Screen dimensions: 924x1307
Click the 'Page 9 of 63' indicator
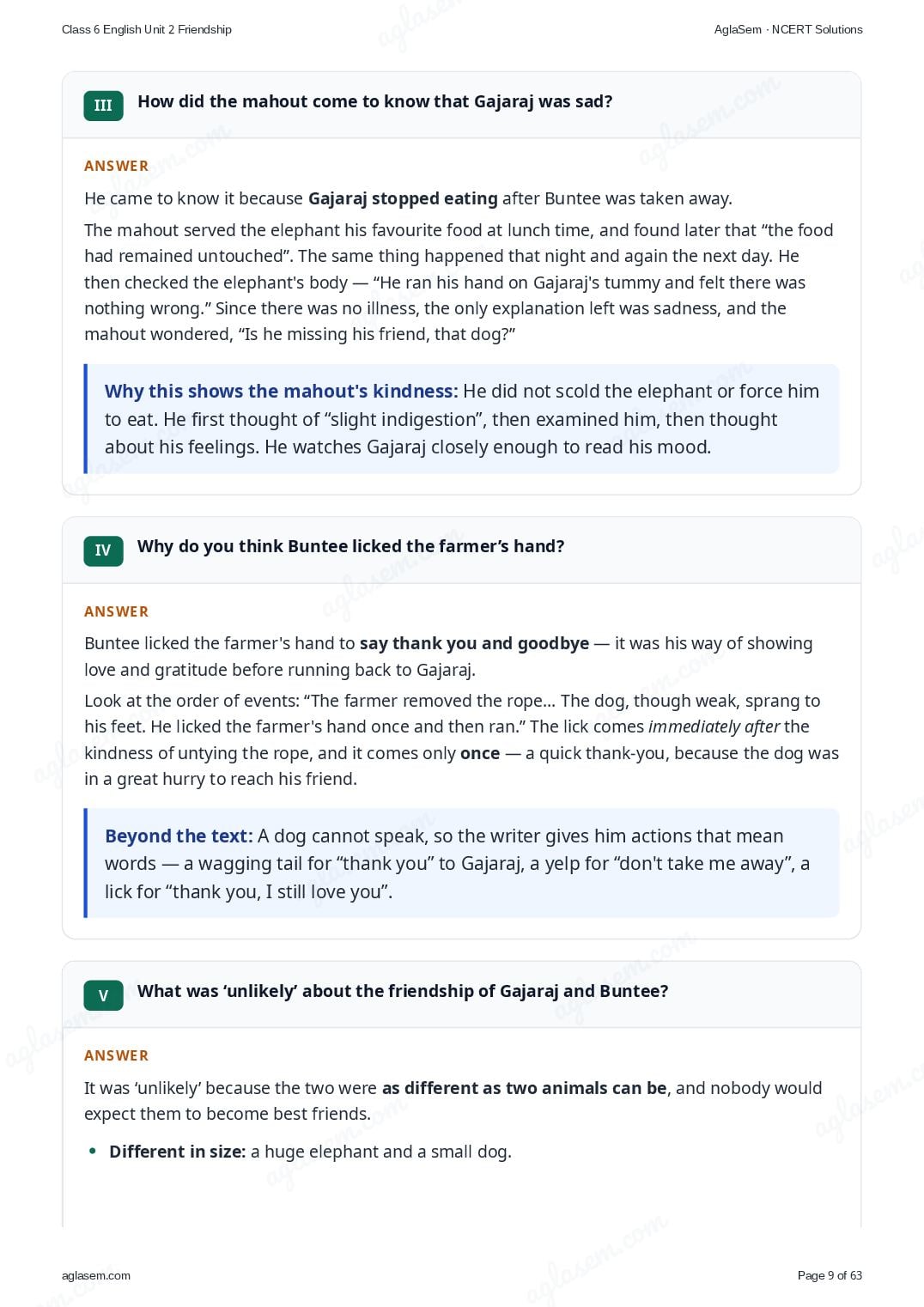[830, 1275]
